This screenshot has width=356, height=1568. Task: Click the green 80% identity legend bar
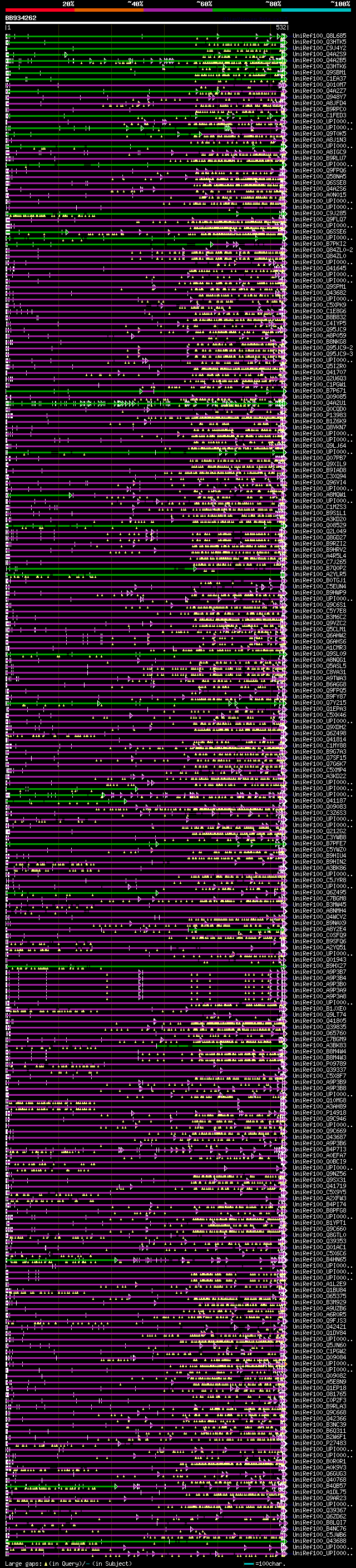(x=247, y=10)
